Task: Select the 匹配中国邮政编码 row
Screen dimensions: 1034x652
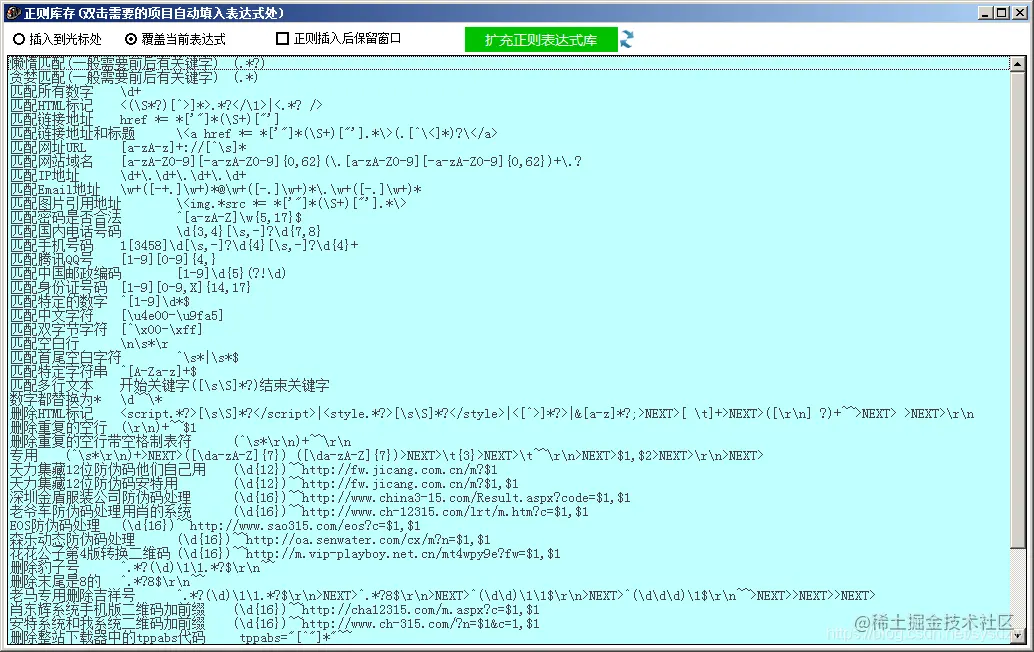Action: click(508, 274)
